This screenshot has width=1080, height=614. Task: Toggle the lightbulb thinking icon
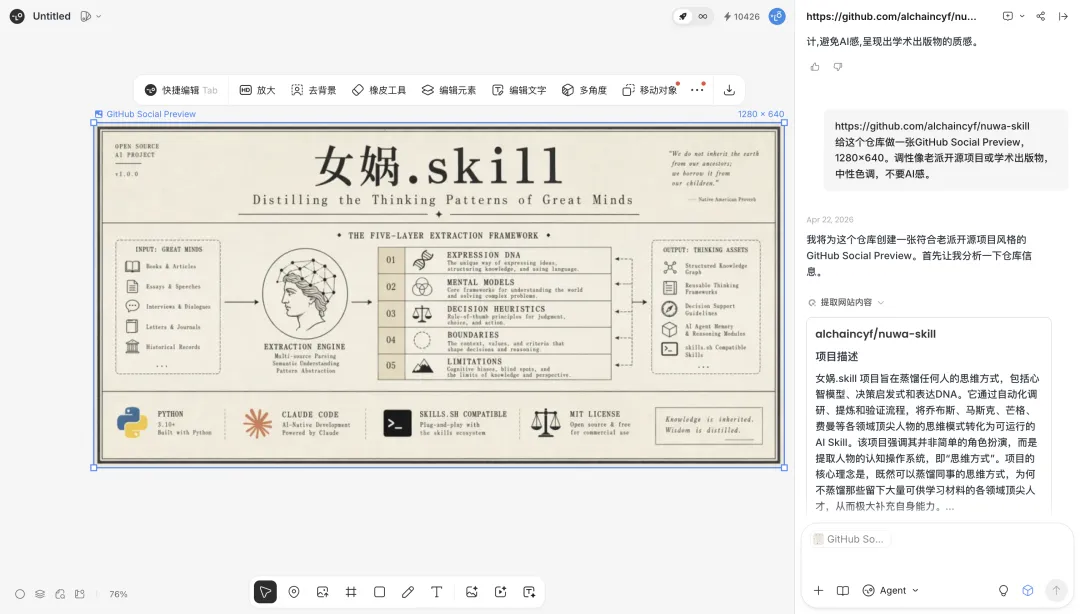pos(1004,591)
